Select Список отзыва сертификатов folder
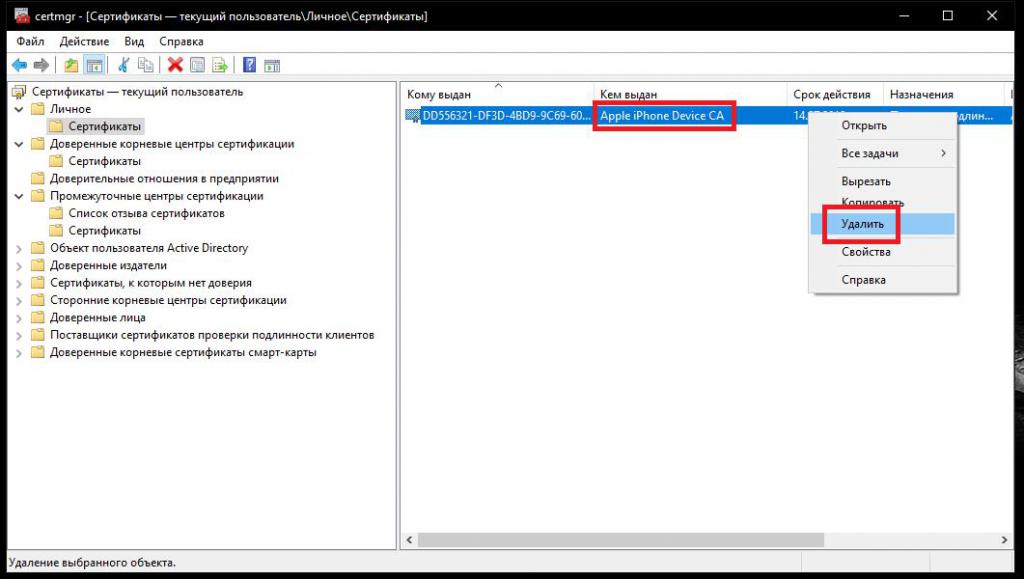Screen dimensions: 1024x579 [x=146, y=213]
